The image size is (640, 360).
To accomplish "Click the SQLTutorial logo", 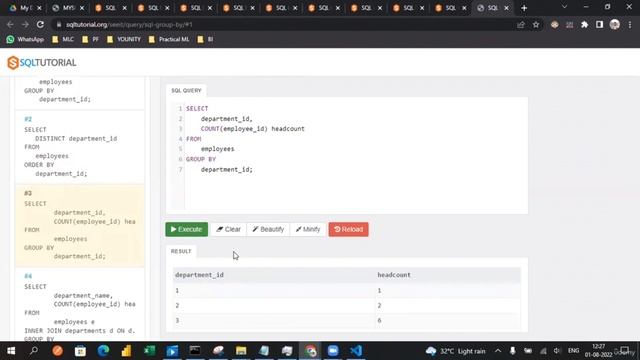I will click(42, 62).
